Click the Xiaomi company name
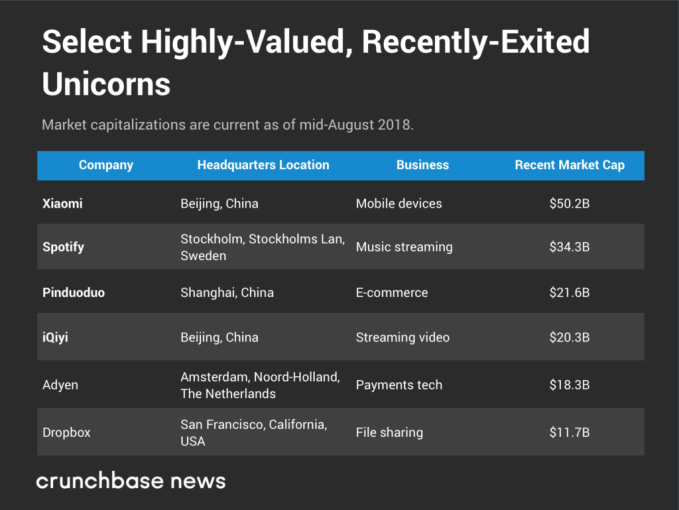This screenshot has width=679, height=510. [62, 203]
